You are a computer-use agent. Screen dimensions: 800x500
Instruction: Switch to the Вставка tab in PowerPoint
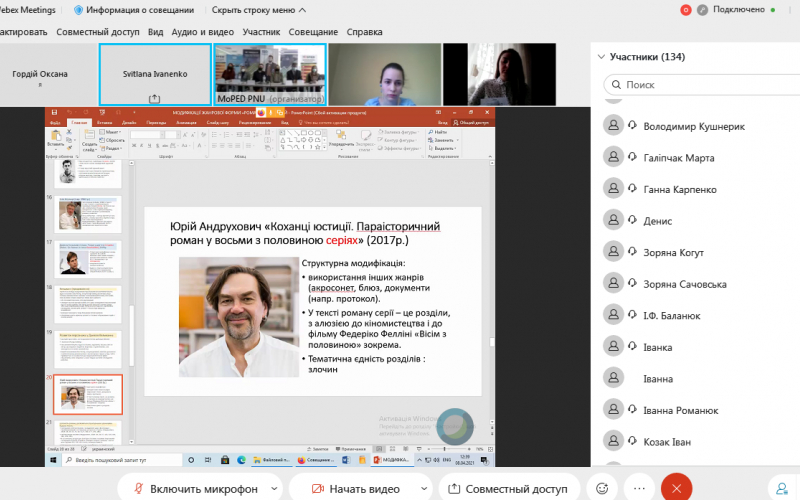(104, 122)
